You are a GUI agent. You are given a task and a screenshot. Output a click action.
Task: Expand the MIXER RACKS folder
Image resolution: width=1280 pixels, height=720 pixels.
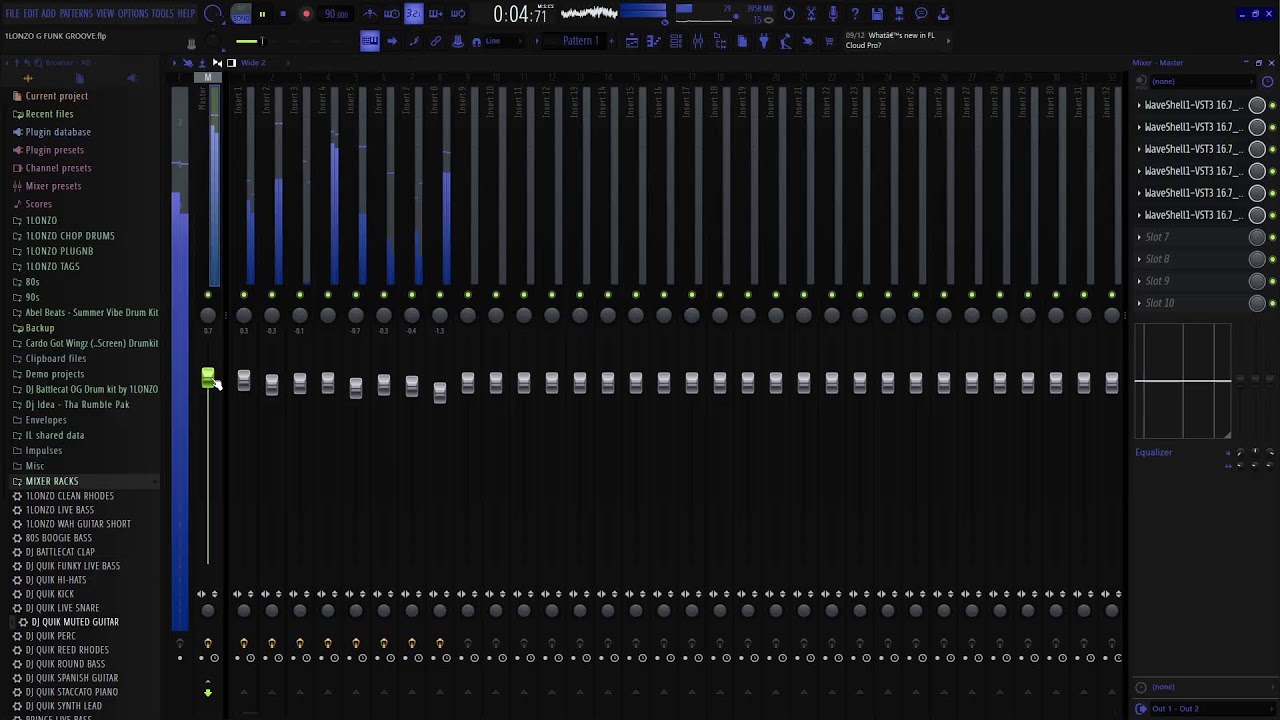click(51, 481)
